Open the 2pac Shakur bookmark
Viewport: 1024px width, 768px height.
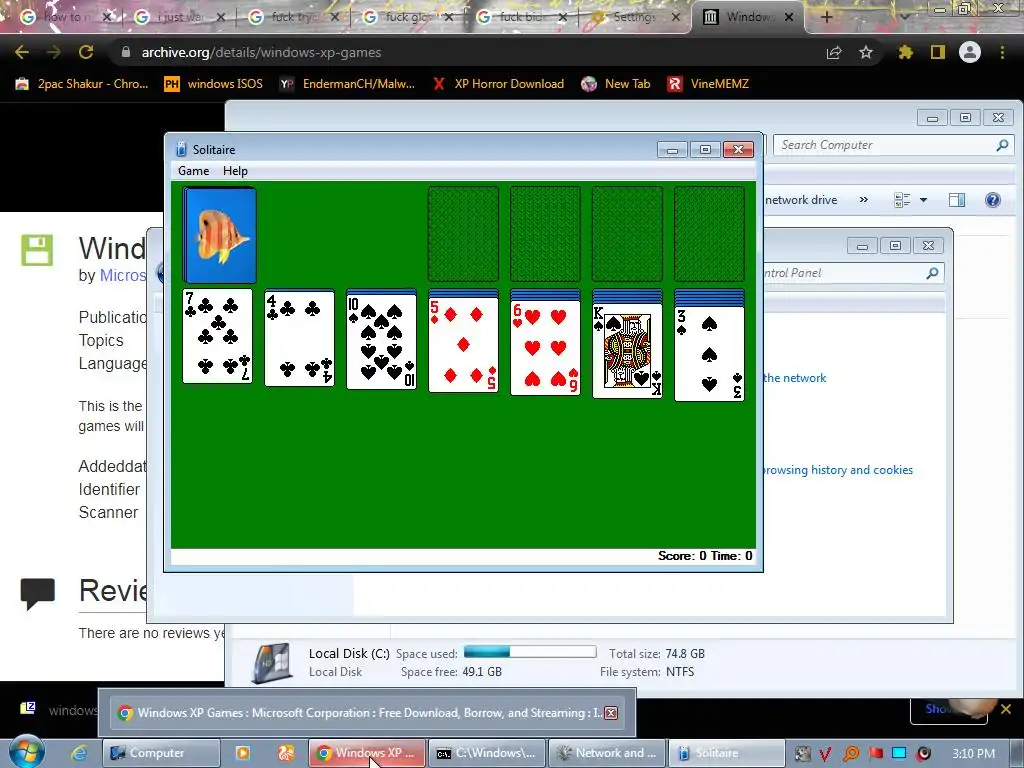[x=82, y=84]
